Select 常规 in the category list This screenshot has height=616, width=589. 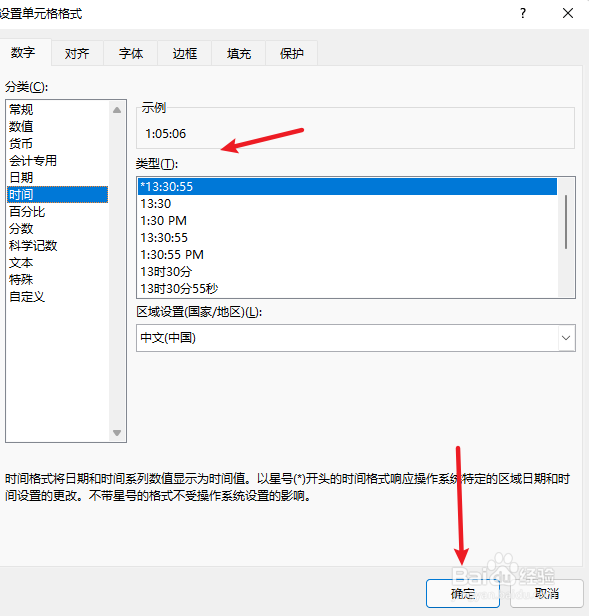tap(57, 109)
